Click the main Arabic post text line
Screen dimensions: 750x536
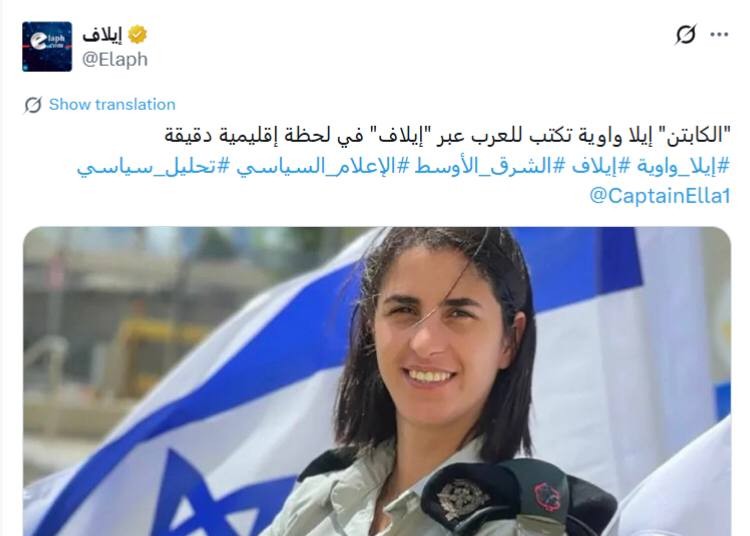tap(447, 136)
